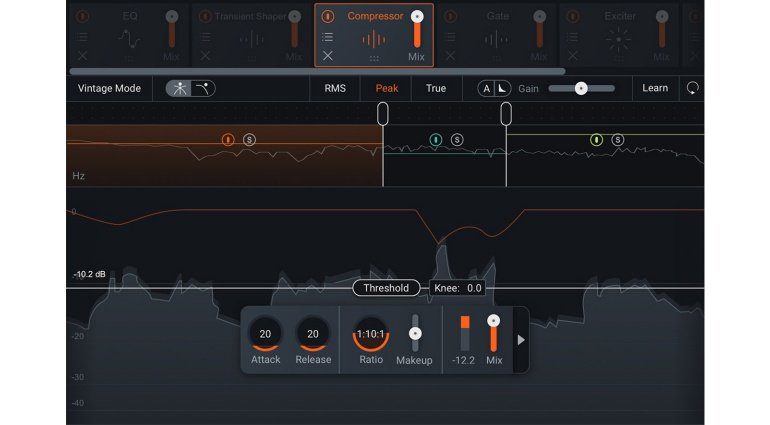Remove the Compressor module with its X icon
The height and width of the screenshot is (425, 770).
(x=327, y=56)
